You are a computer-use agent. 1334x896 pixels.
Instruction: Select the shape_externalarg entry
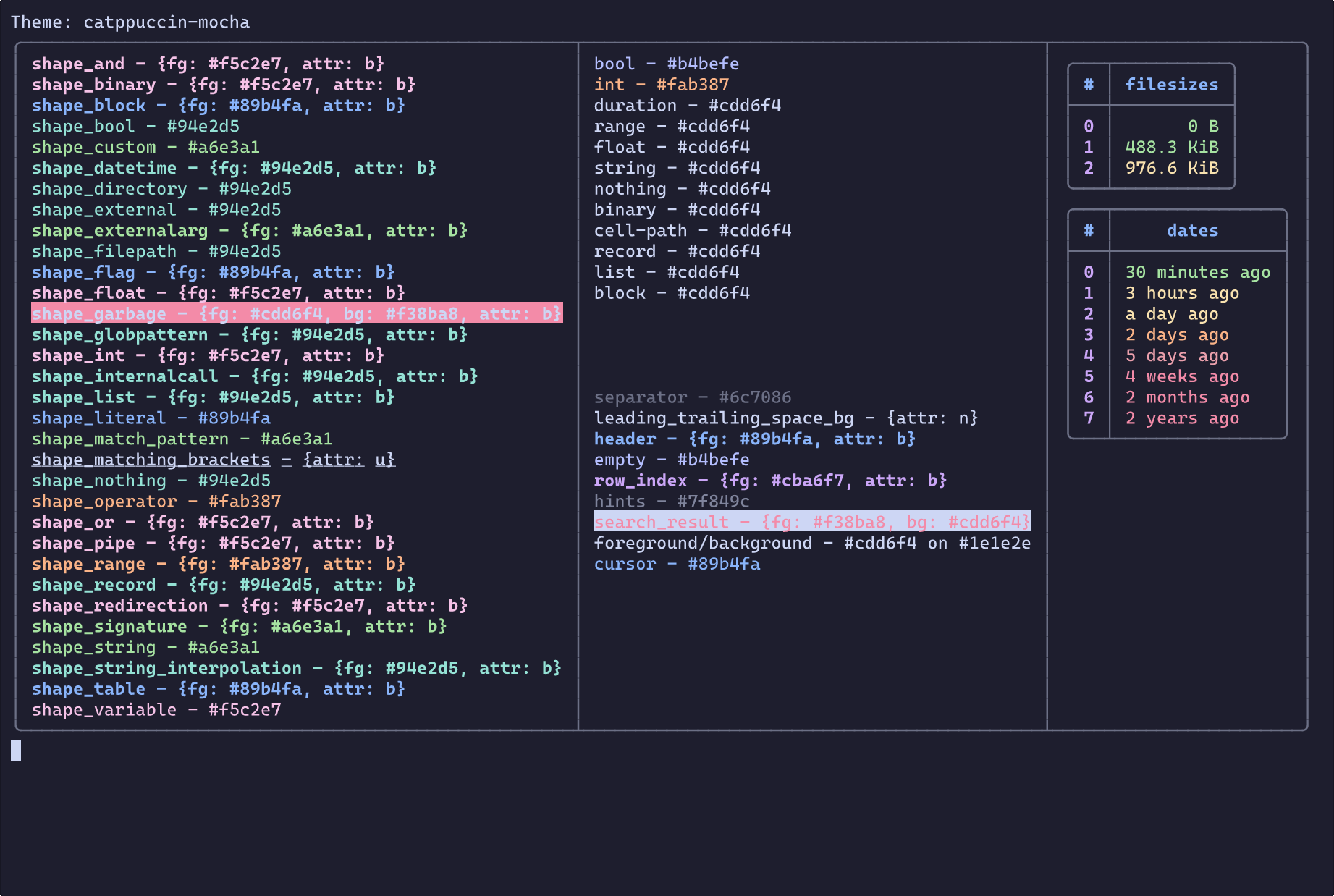(x=250, y=231)
